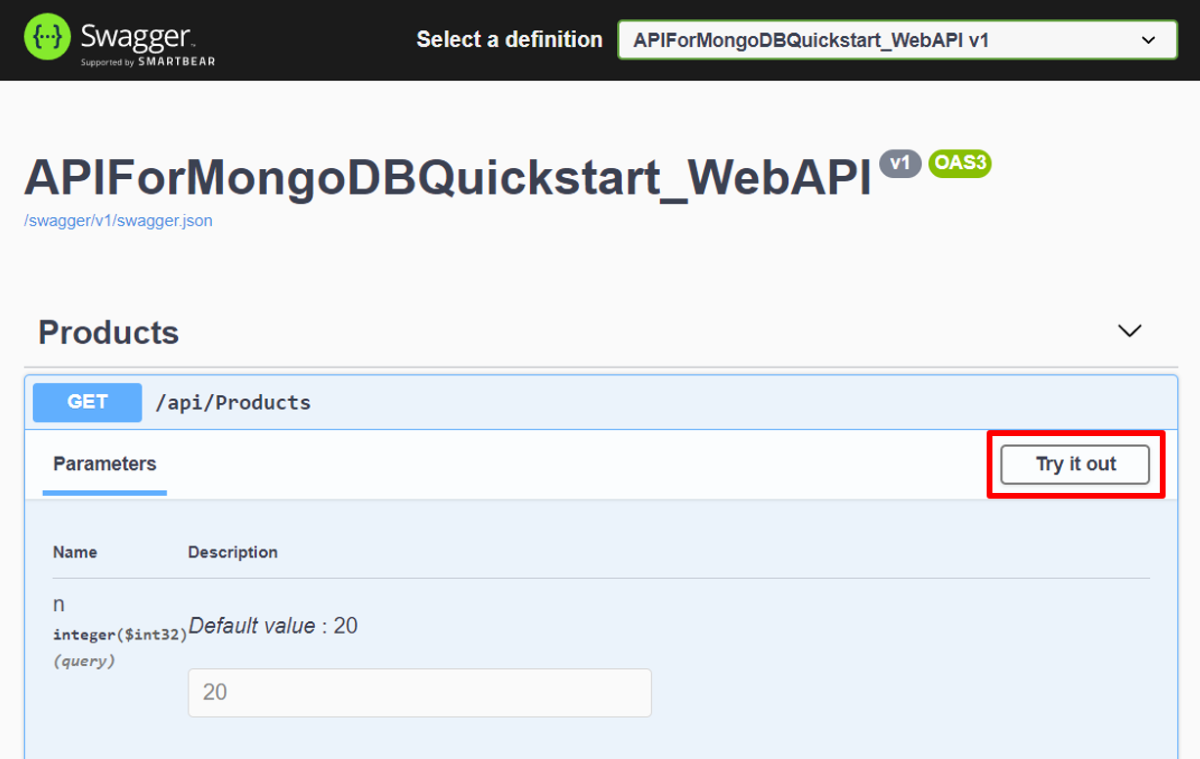
Task: Click the Description column header
Action: tap(232, 551)
